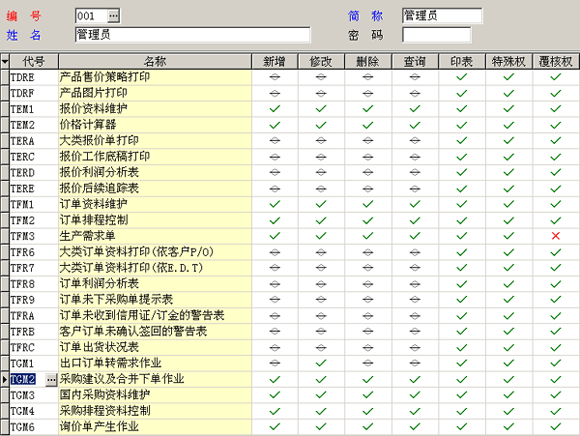Toggle 覆核权 for TFRA row
The image size is (580, 436).
[x=556, y=316]
